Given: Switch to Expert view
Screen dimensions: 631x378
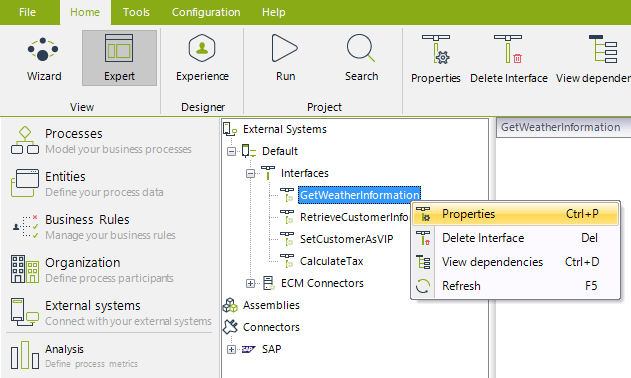Looking at the screenshot, I should pos(119,58).
